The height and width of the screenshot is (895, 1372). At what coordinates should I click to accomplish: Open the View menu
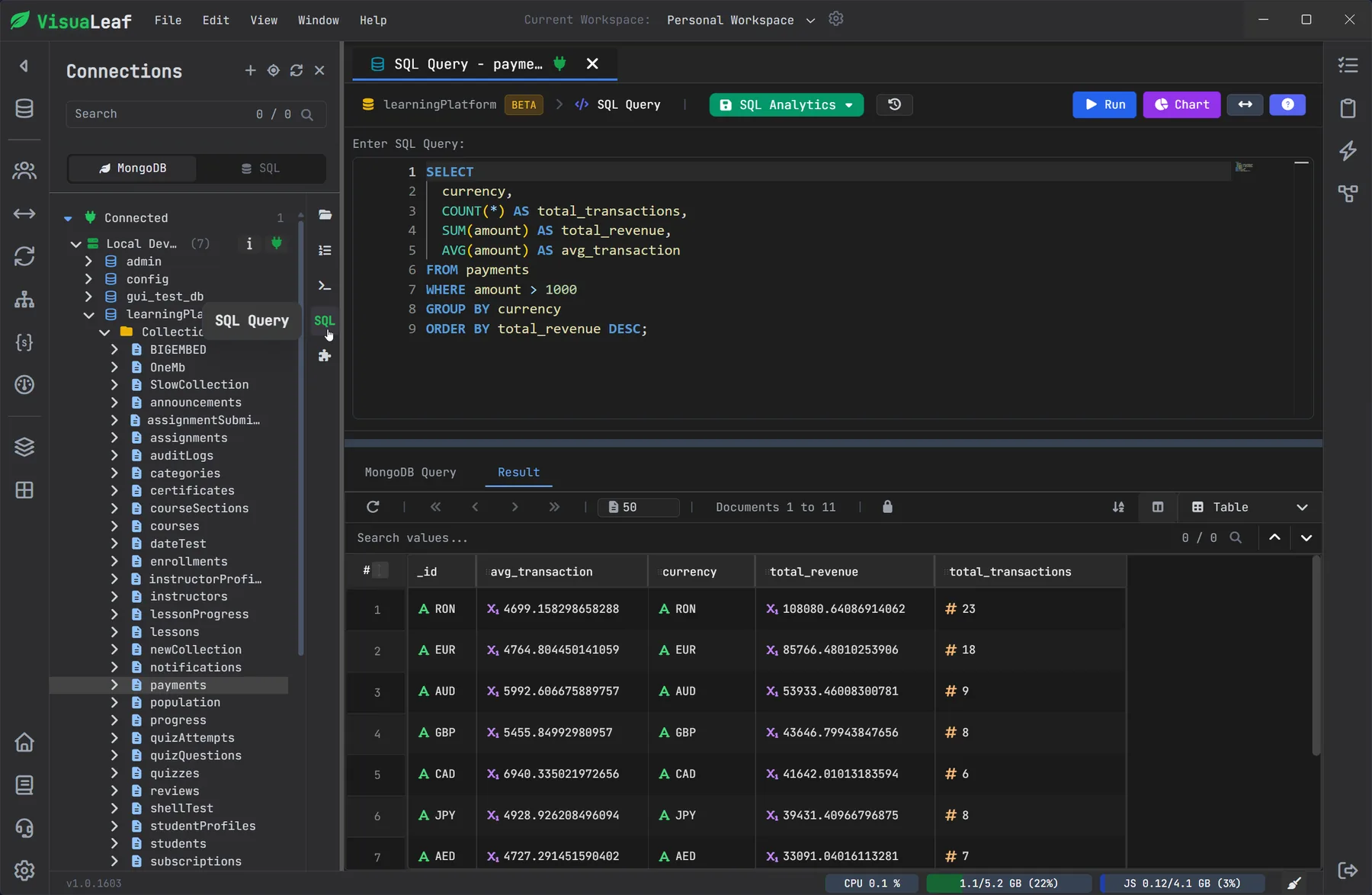[x=264, y=20]
